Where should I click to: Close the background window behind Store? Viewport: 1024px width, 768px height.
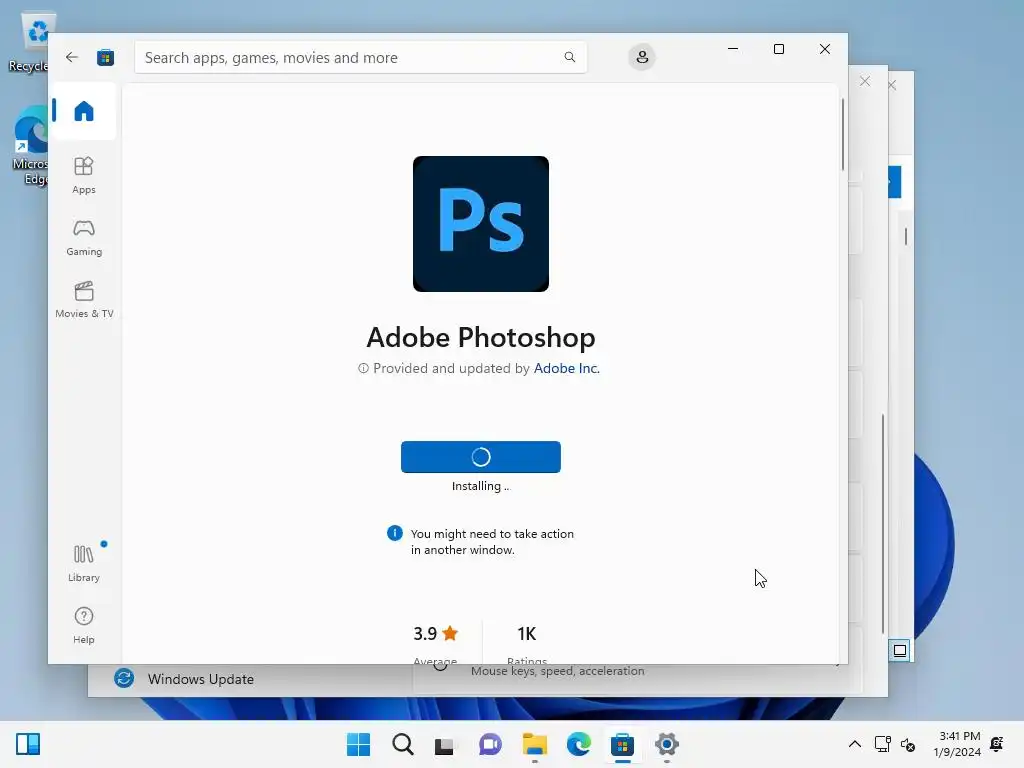pyautogui.click(x=865, y=81)
